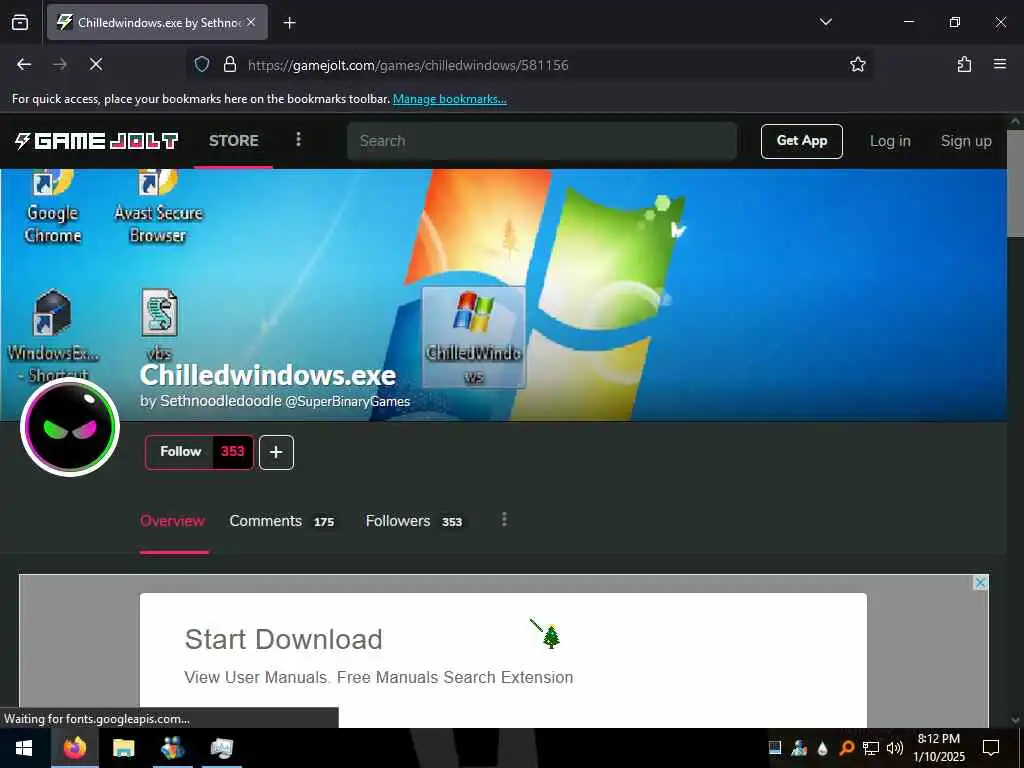The image size is (1024, 768).
Task: Open the site security padlock info
Action: tap(229, 64)
